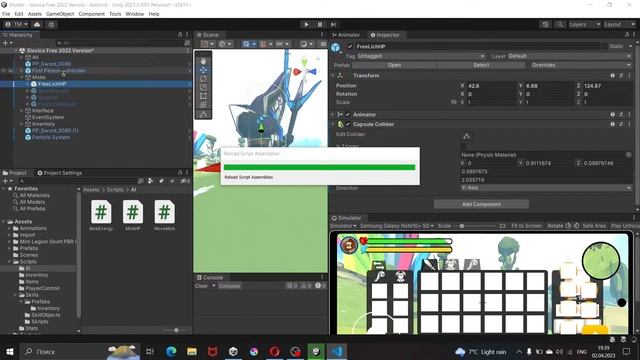Open the File menu
This screenshot has height=360, width=640.
[6, 14]
